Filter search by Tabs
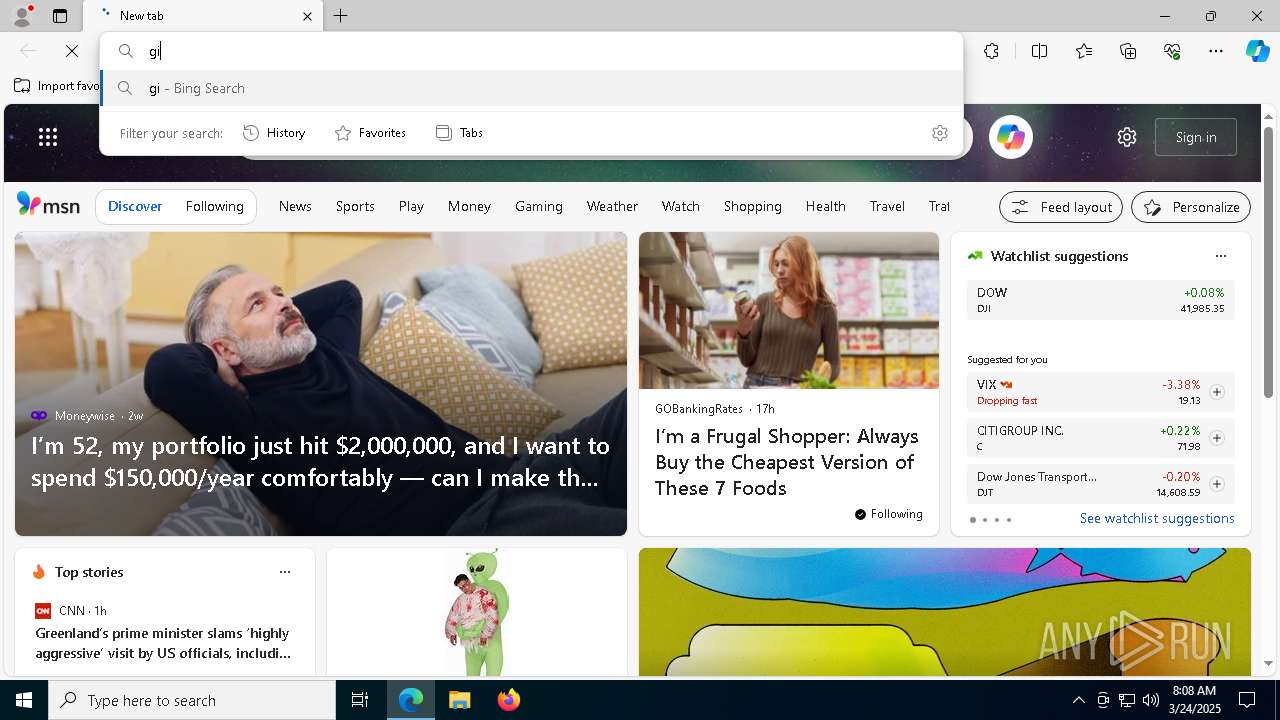This screenshot has height=720, width=1280. tap(460, 133)
